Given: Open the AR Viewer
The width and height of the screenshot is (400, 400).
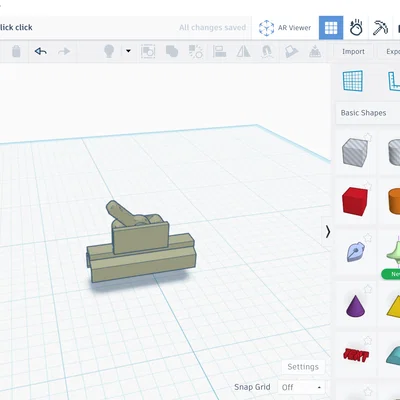Looking at the screenshot, I should (x=285, y=28).
